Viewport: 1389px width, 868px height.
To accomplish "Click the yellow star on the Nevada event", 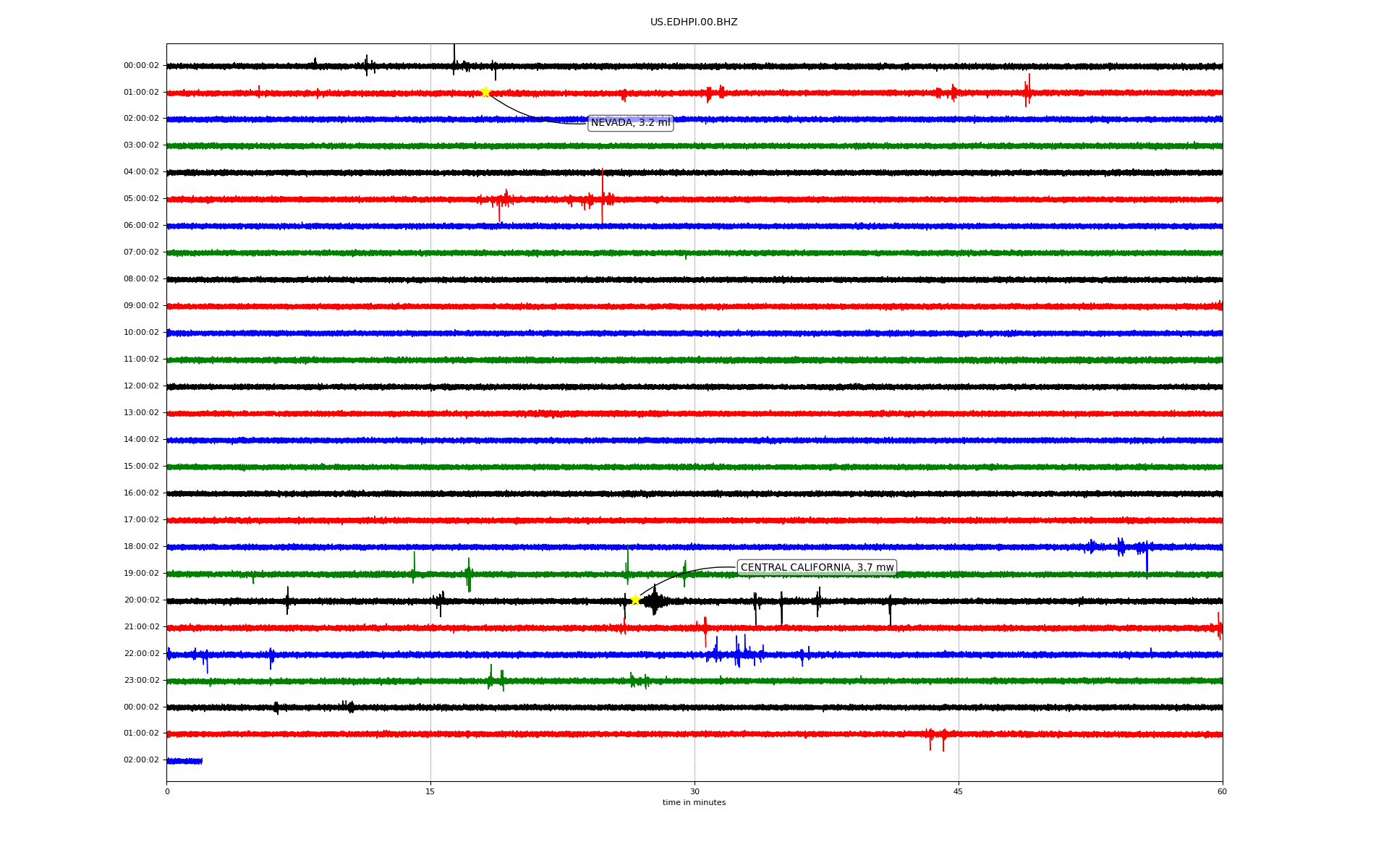I will 485,92.
